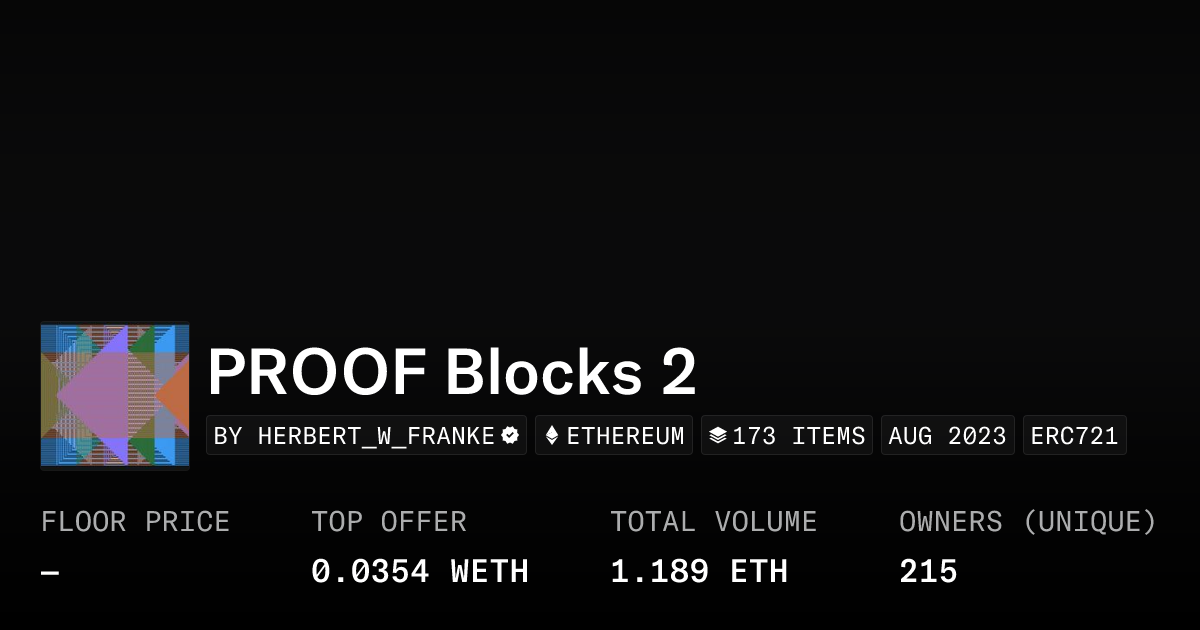Toggle the verification badge on HERBERT_W_FRANKE
This screenshot has width=1200, height=630.
click(509, 435)
